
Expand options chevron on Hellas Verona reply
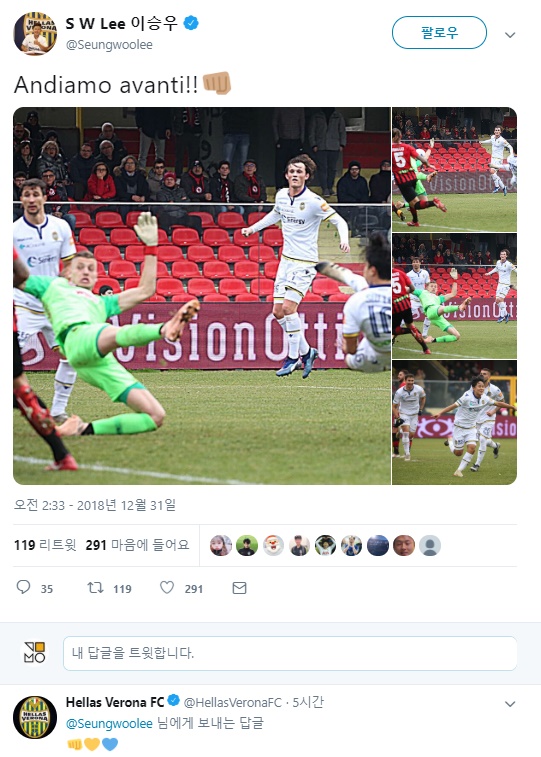510,704
